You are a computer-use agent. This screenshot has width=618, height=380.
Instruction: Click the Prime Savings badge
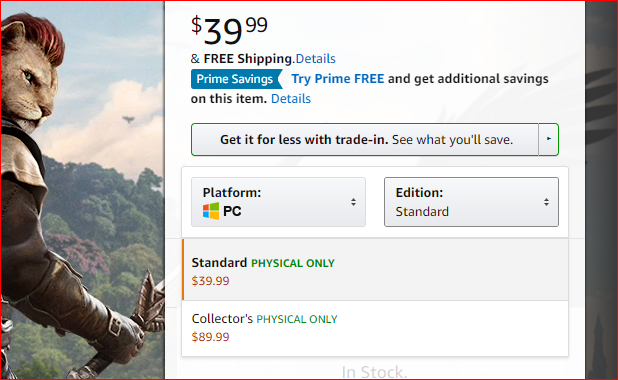pos(236,79)
